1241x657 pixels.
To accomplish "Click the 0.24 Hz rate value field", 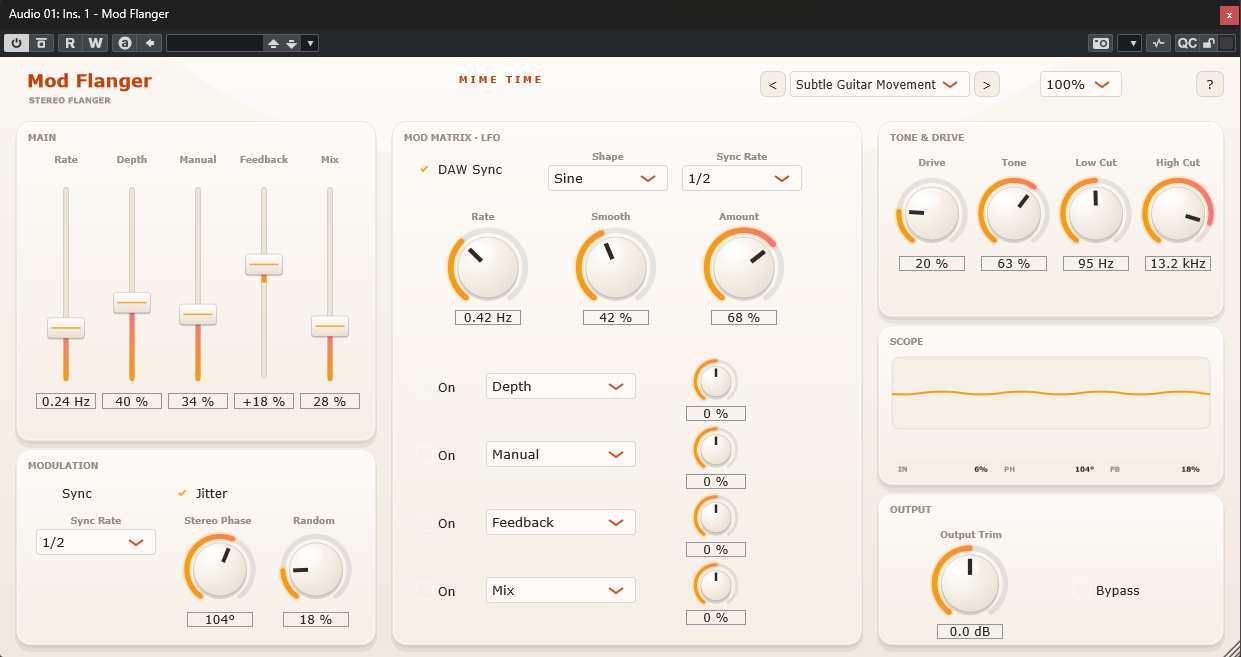I will (x=66, y=401).
